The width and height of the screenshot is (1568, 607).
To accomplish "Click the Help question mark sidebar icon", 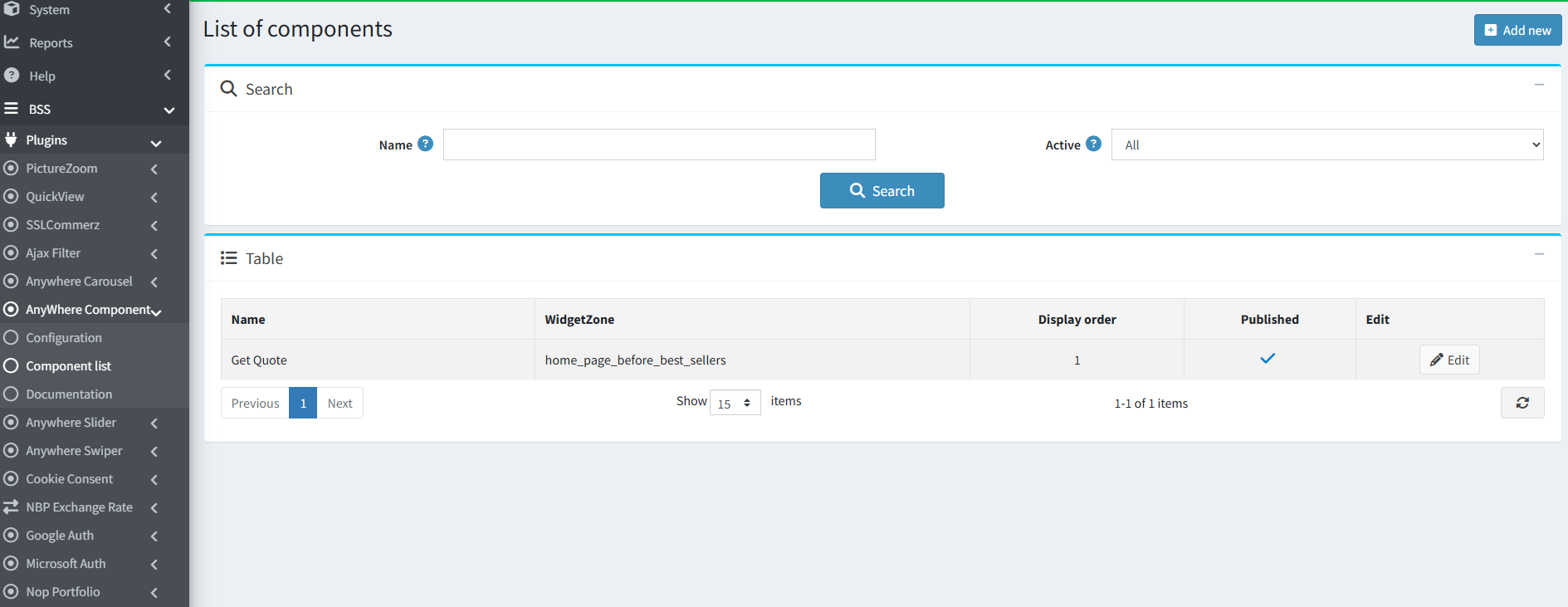I will [x=12, y=75].
